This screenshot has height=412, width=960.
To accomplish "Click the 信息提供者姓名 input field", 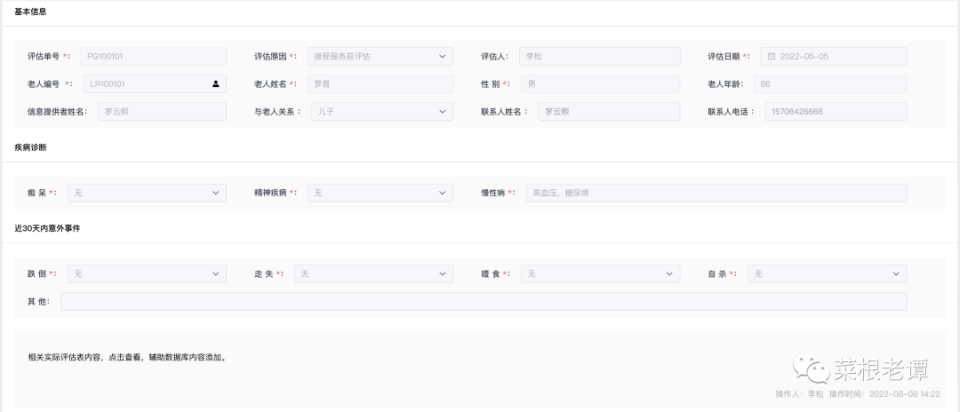I will pos(162,111).
